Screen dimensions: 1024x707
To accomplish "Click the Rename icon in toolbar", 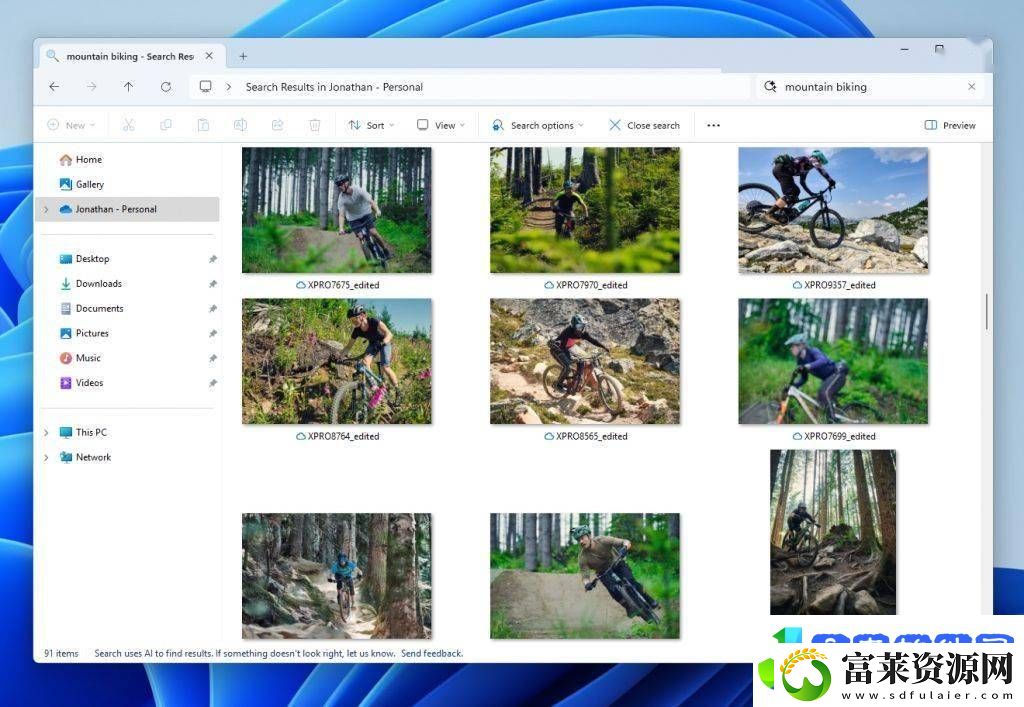I will (x=240, y=125).
